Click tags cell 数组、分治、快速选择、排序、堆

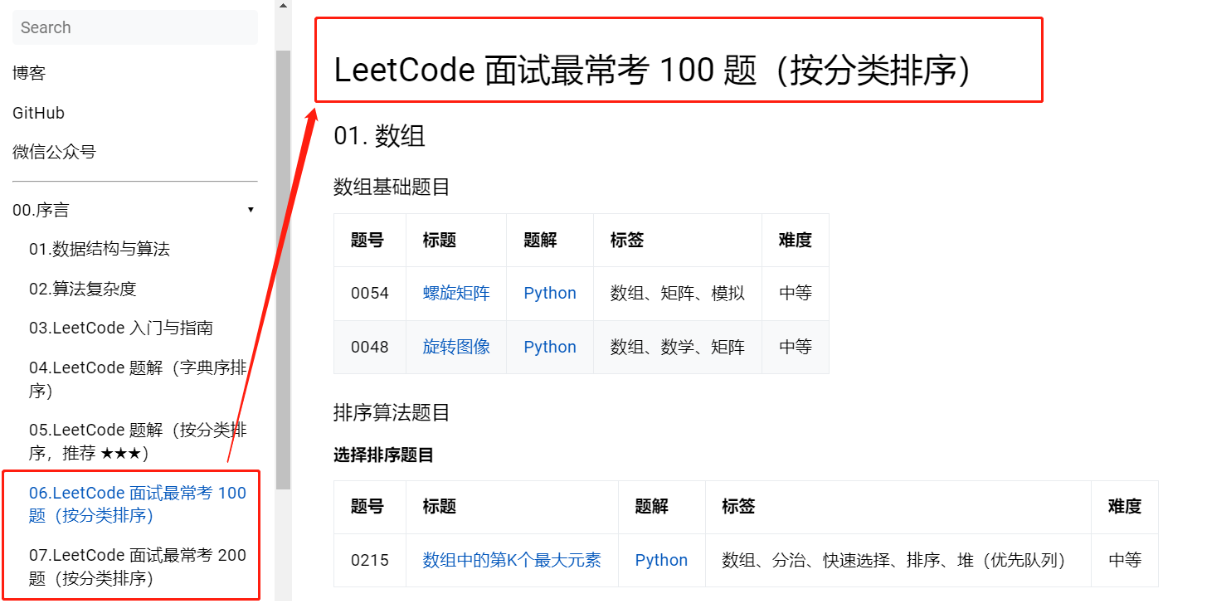(898, 560)
